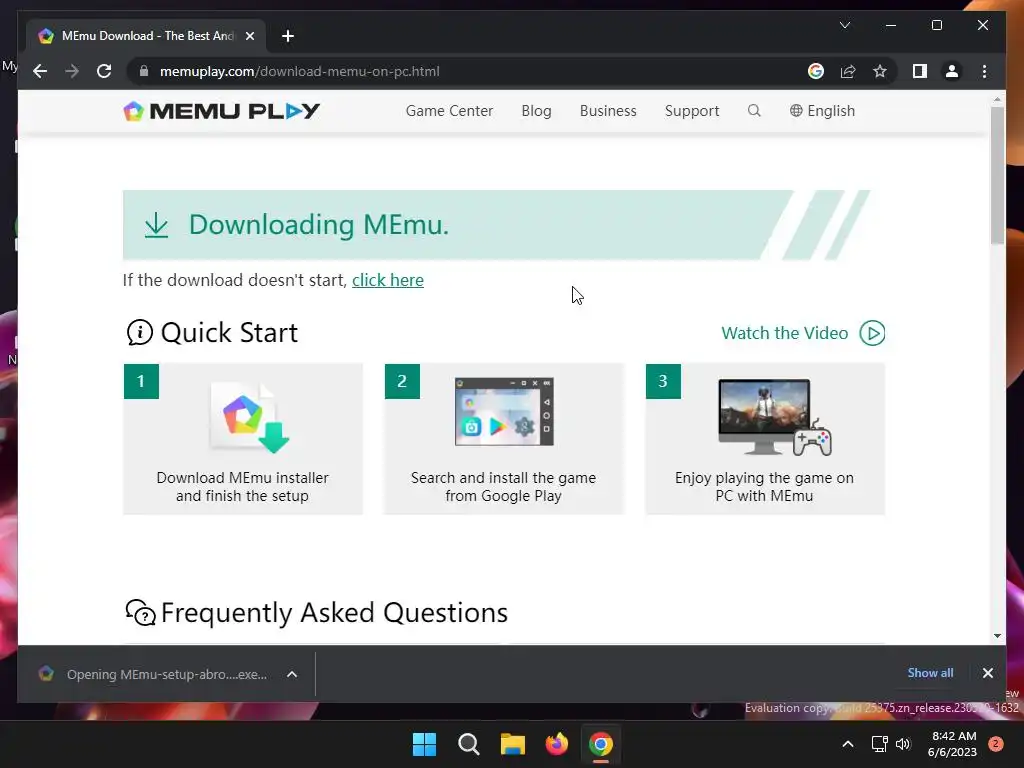Click the page vertical scrollbar thumb
Image resolution: width=1024 pixels, height=768 pixels.
click(x=997, y=175)
